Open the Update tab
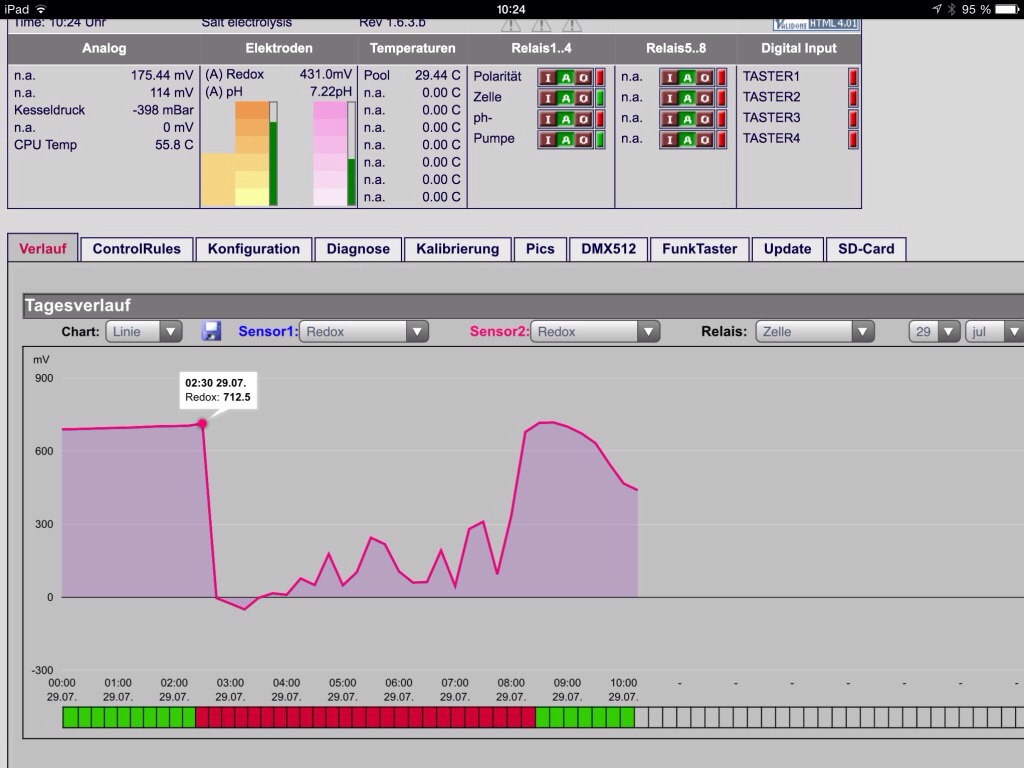The image size is (1024, 768). tap(788, 249)
